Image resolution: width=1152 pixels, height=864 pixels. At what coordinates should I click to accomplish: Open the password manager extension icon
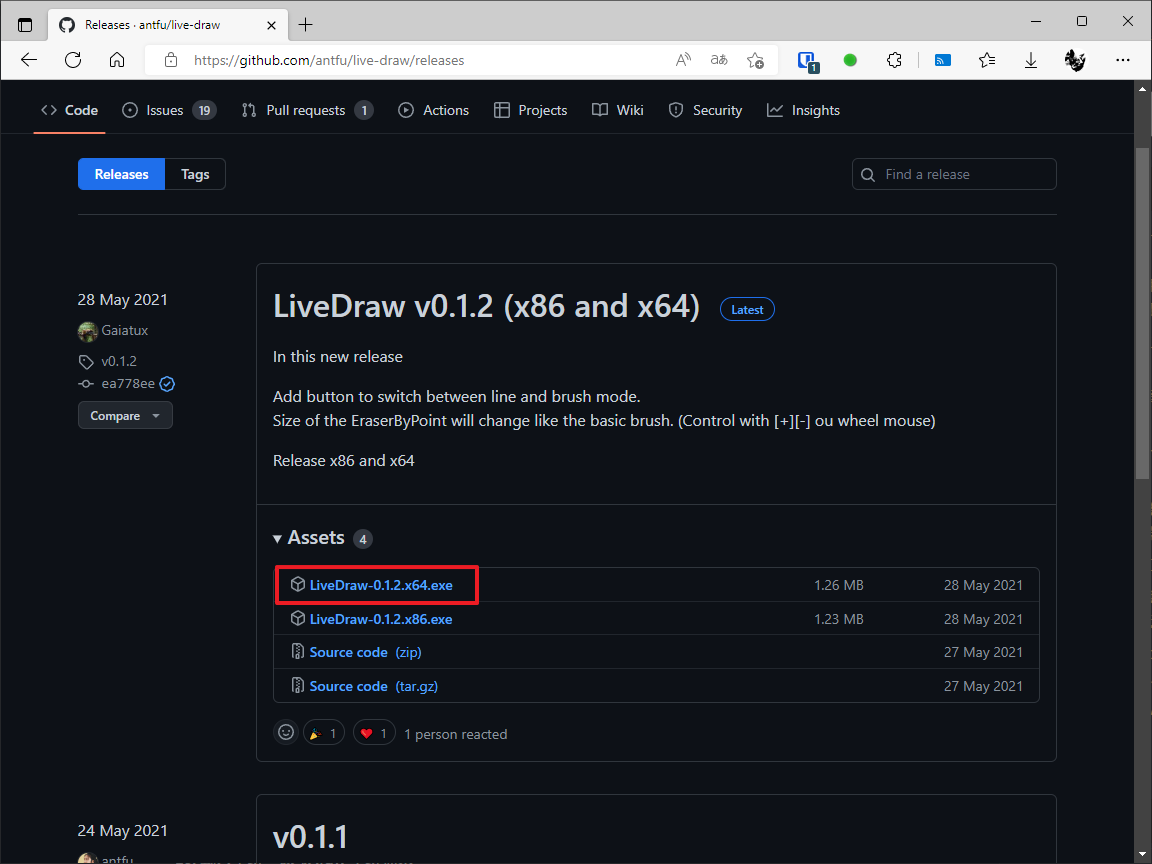coord(807,61)
